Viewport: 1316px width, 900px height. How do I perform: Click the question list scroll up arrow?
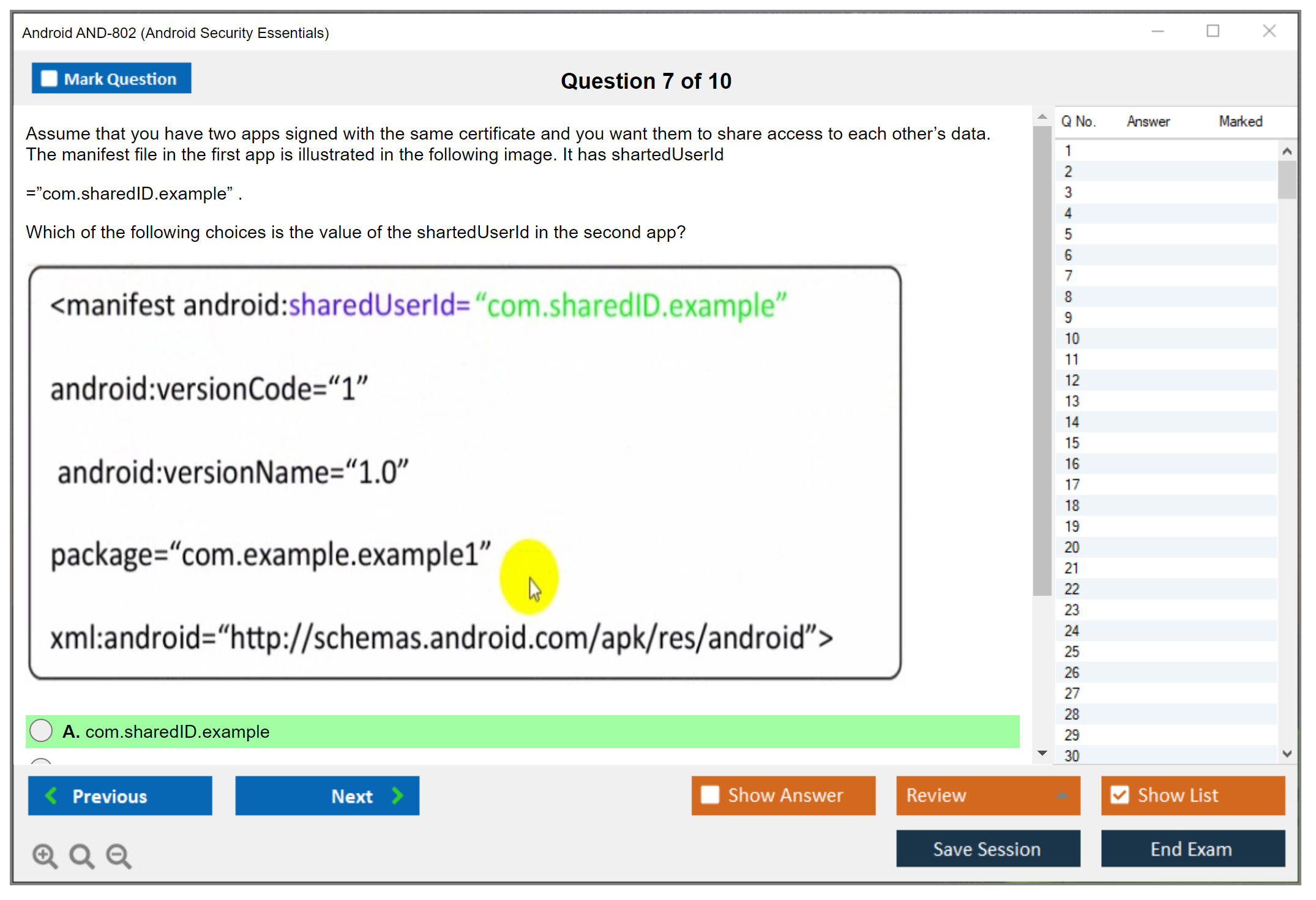1287,151
